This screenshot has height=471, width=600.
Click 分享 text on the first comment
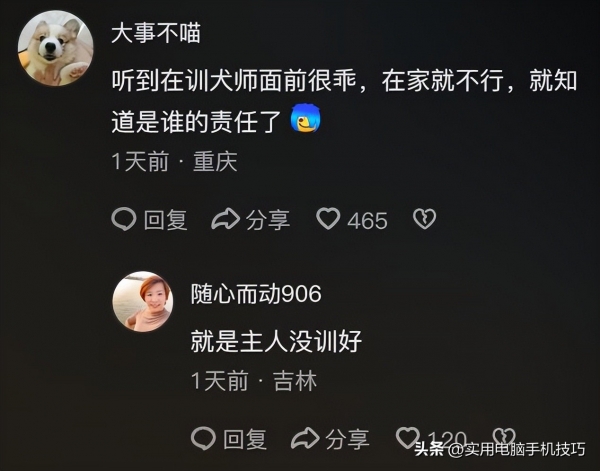coord(268,220)
